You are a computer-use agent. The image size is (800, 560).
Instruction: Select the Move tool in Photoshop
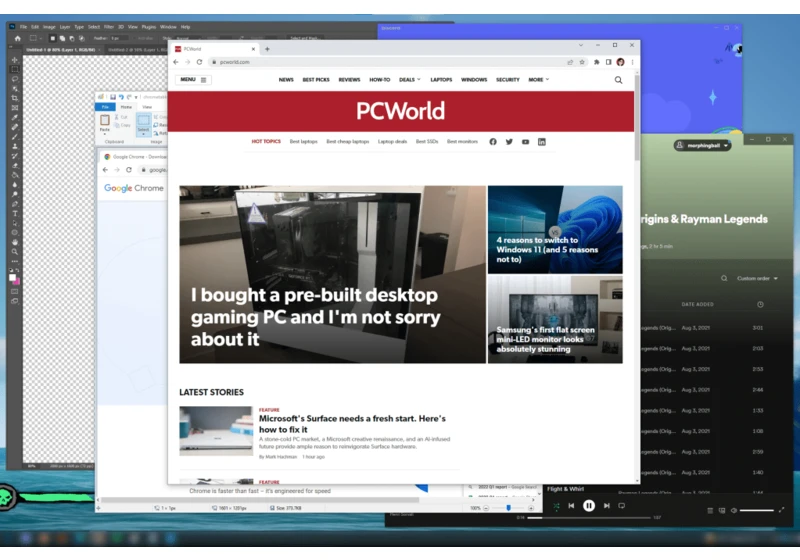pos(15,60)
